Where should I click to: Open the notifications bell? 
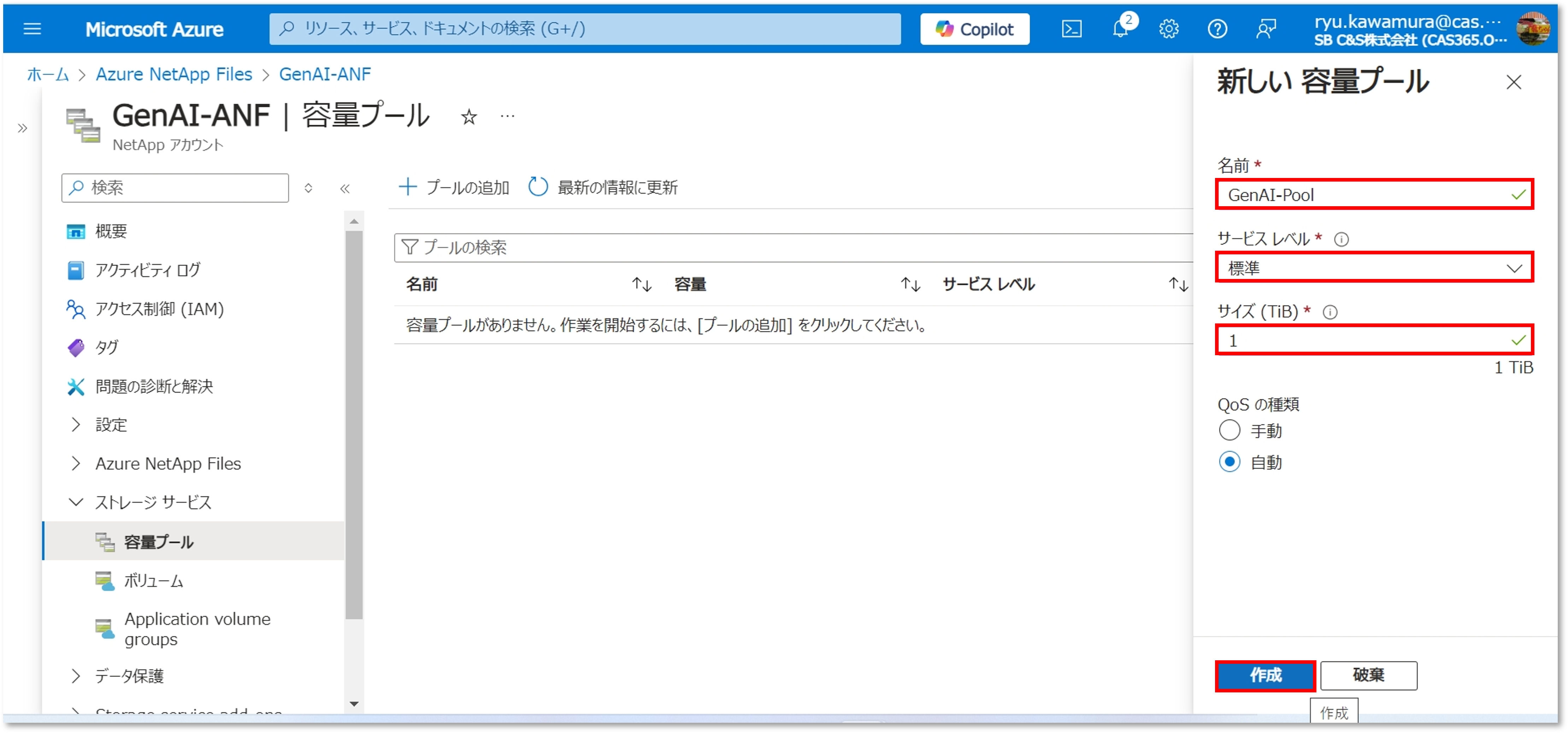[1120, 29]
